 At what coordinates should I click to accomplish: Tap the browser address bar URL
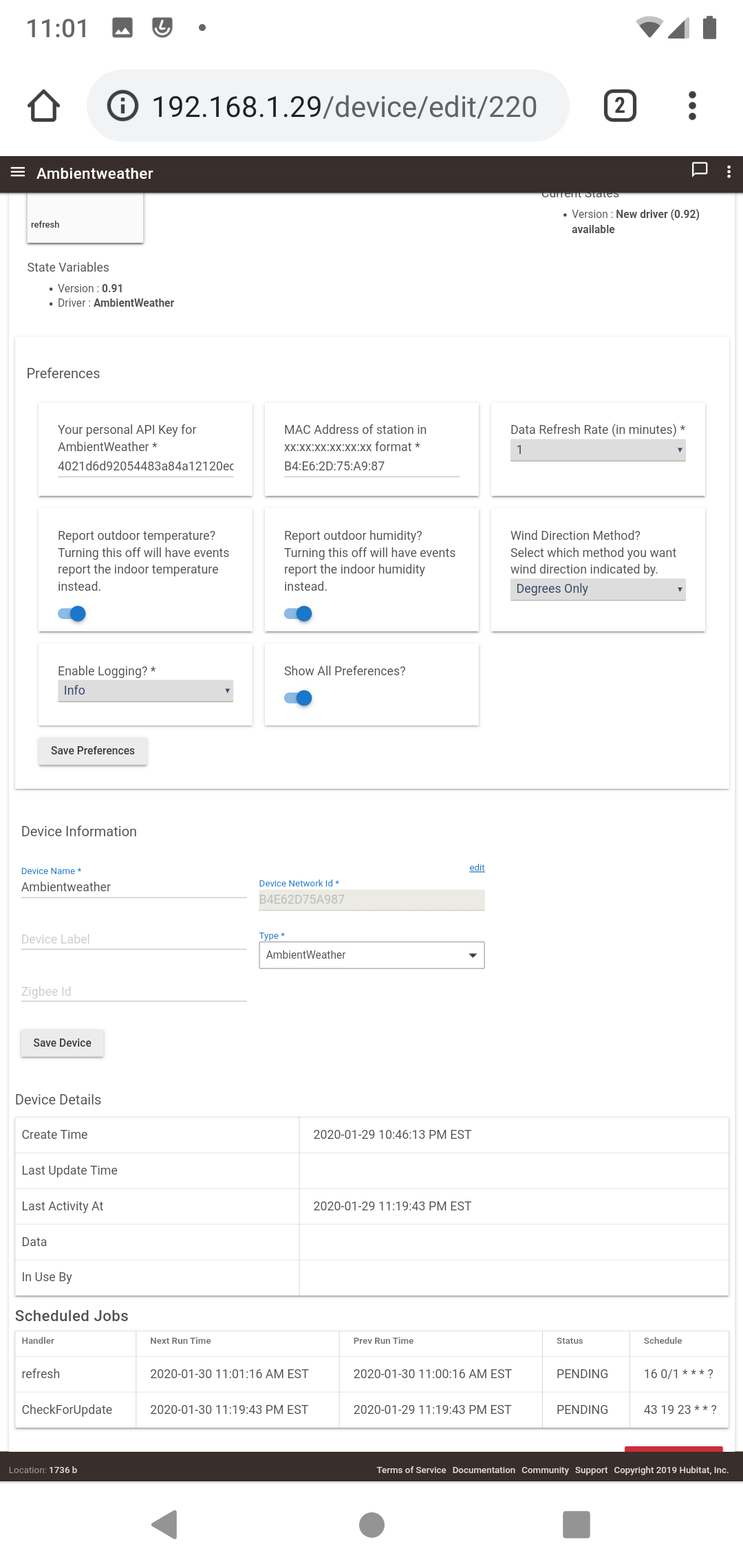pos(344,107)
